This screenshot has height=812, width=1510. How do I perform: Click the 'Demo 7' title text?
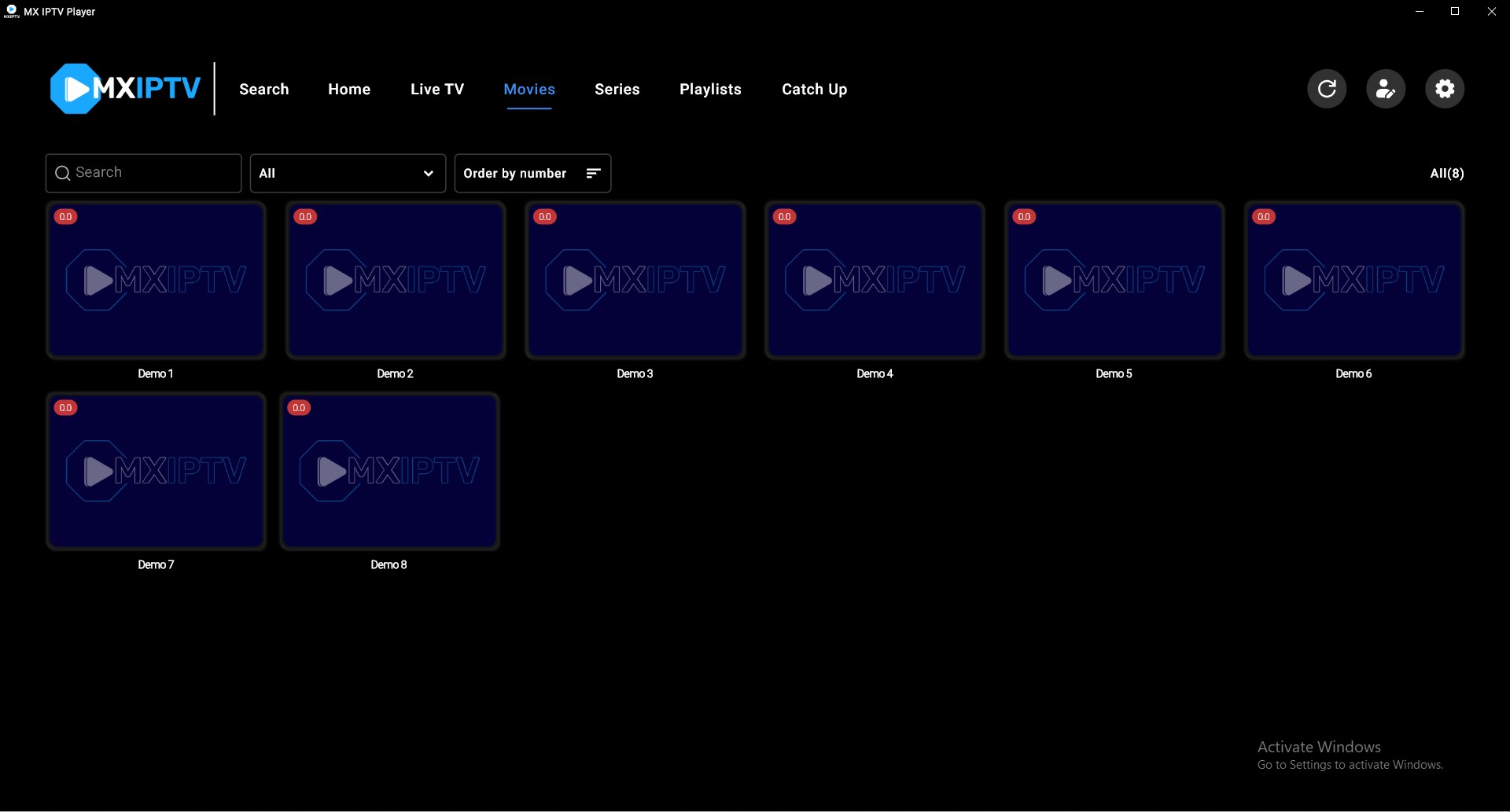156,565
